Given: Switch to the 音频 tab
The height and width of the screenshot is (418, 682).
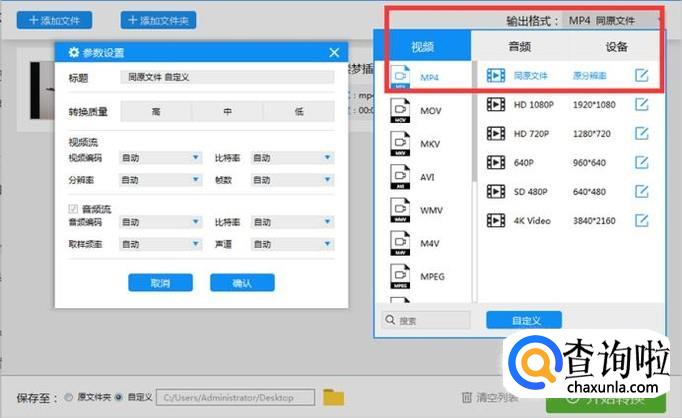Looking at the screenshot, I should coord(519,46).
